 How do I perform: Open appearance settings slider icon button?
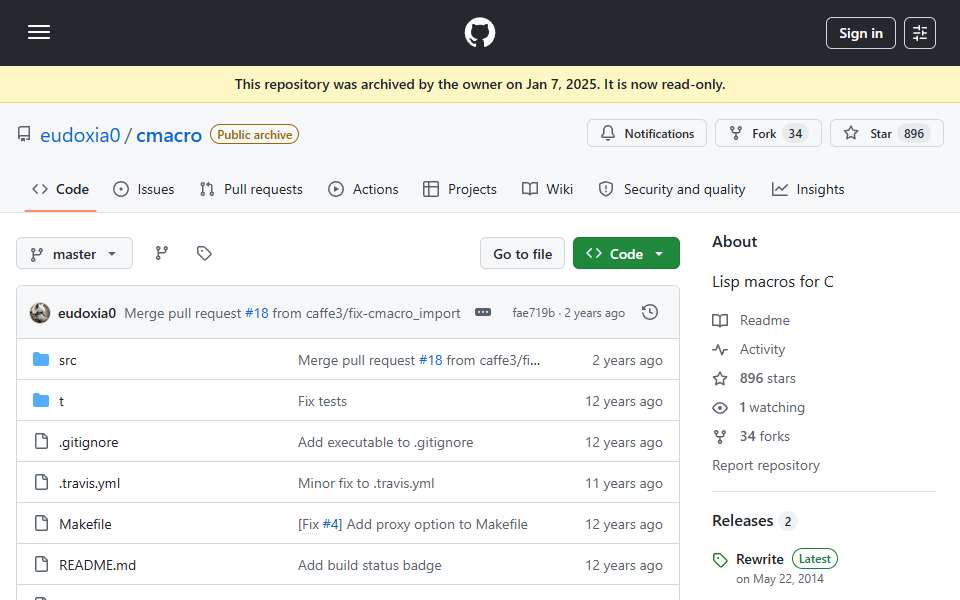click(920, 33)
